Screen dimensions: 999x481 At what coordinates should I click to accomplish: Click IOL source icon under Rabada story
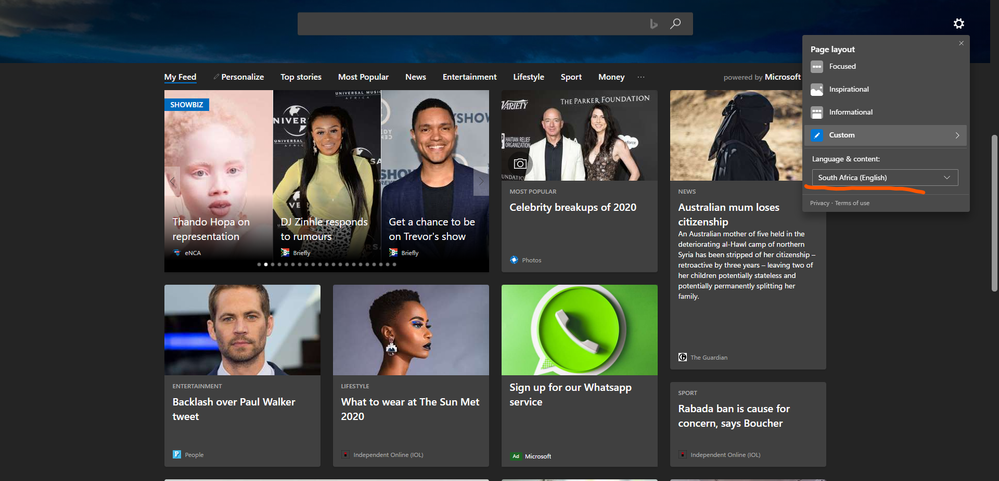682,455
